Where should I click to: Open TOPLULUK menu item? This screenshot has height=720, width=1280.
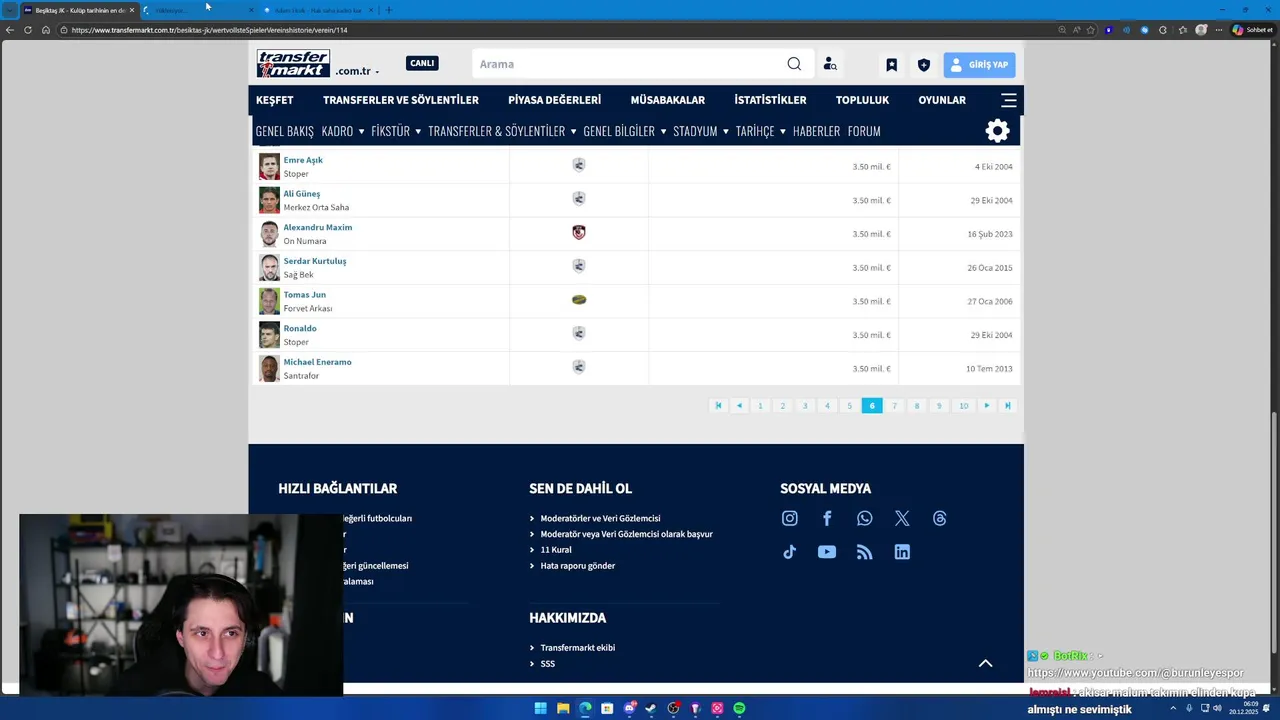862,100
